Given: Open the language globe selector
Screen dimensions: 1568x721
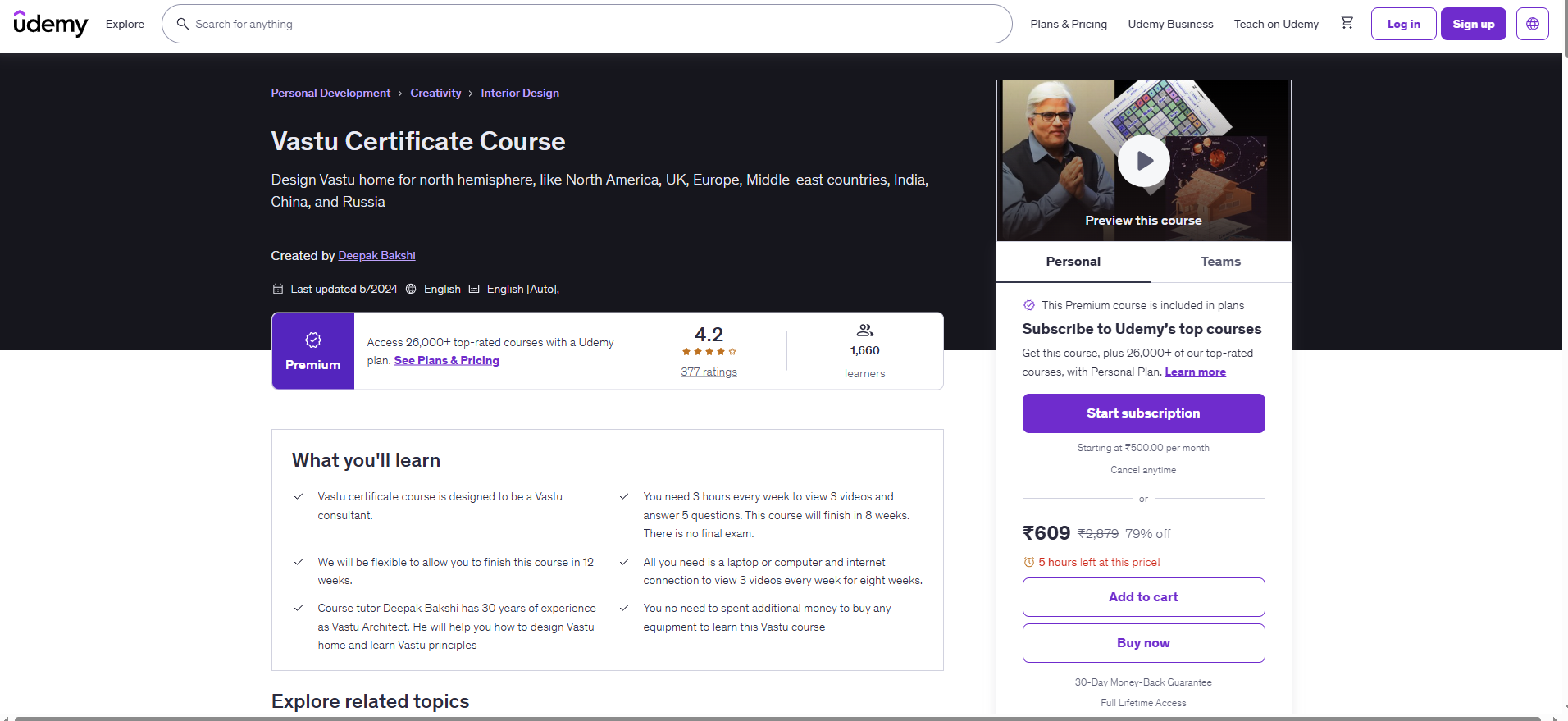Looking at the screenshot, I should pos(1532,24).
